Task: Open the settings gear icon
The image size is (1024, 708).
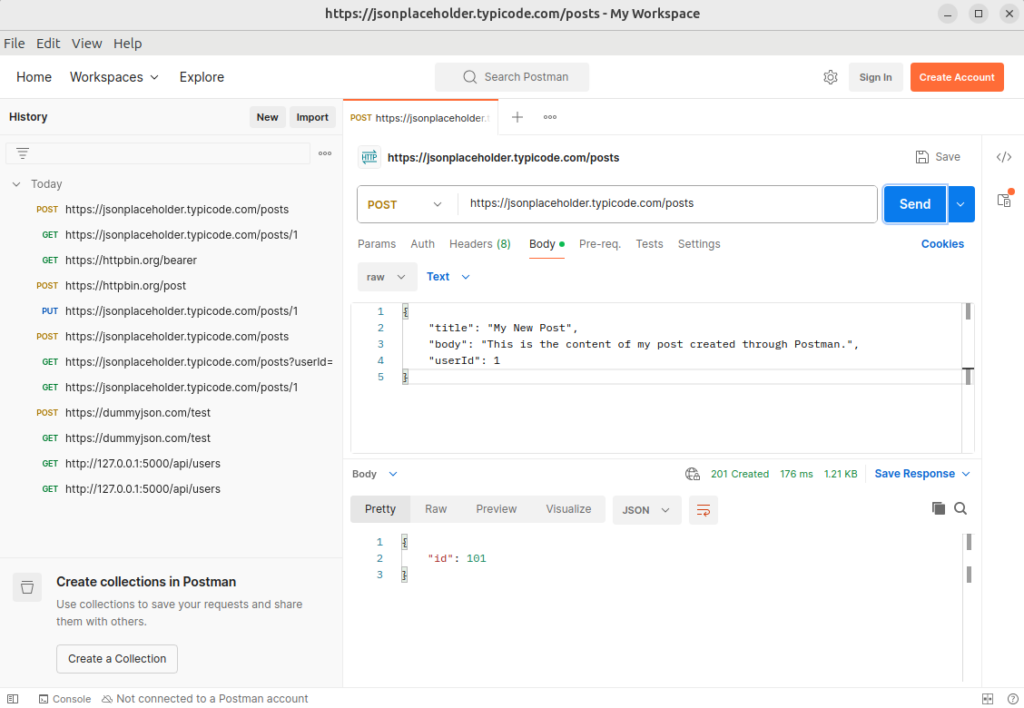Action: click(830, 77)
